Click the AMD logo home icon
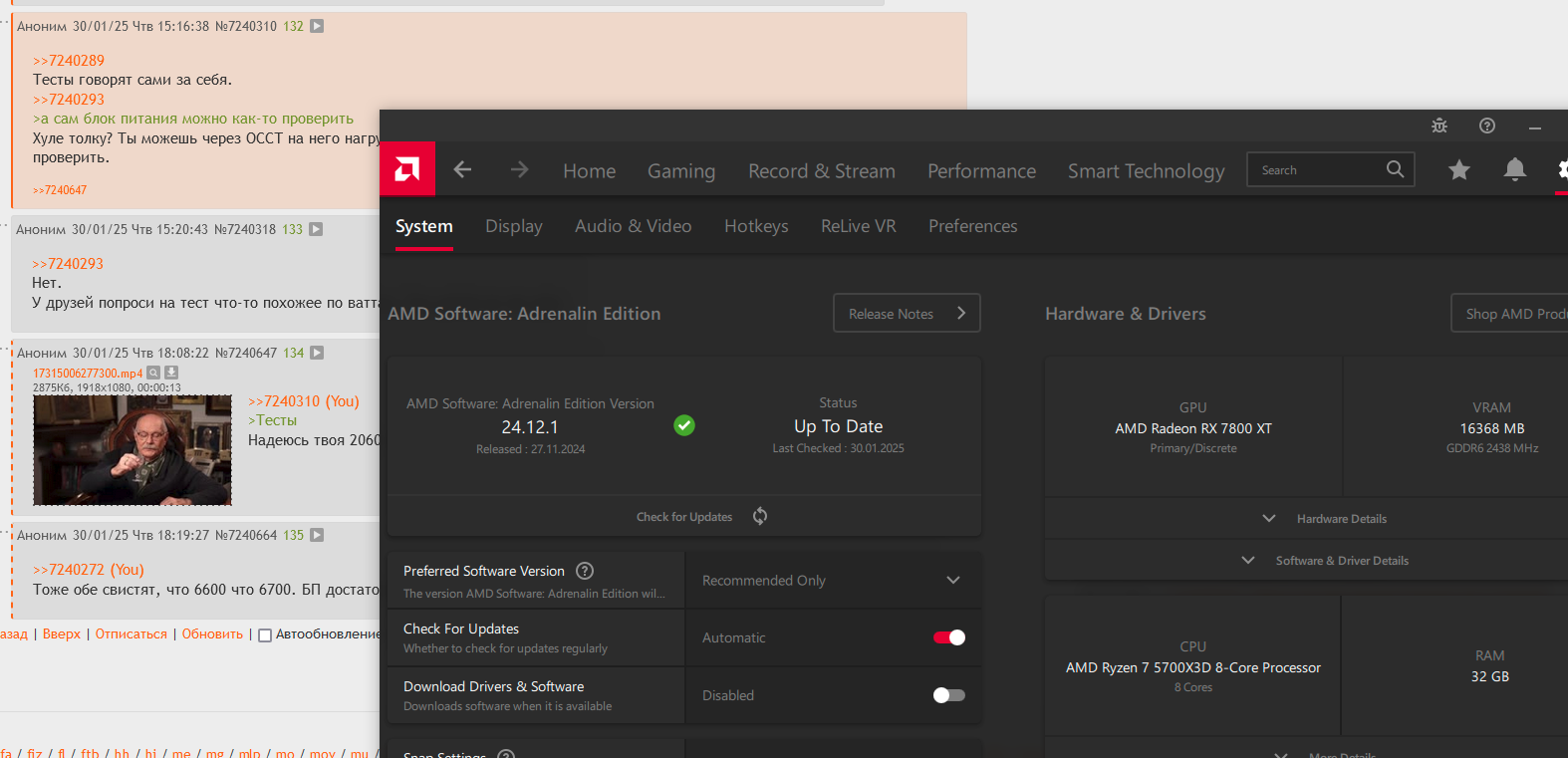The height and width of the screenshot is (758, 1568). click(x=407, y=169)
